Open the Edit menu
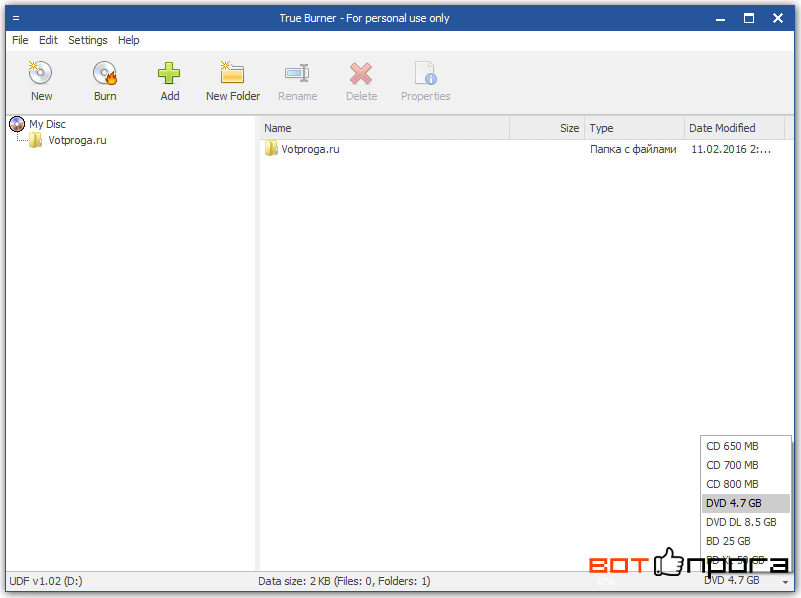This screenshot has height=598, width=801. (48, 40)
